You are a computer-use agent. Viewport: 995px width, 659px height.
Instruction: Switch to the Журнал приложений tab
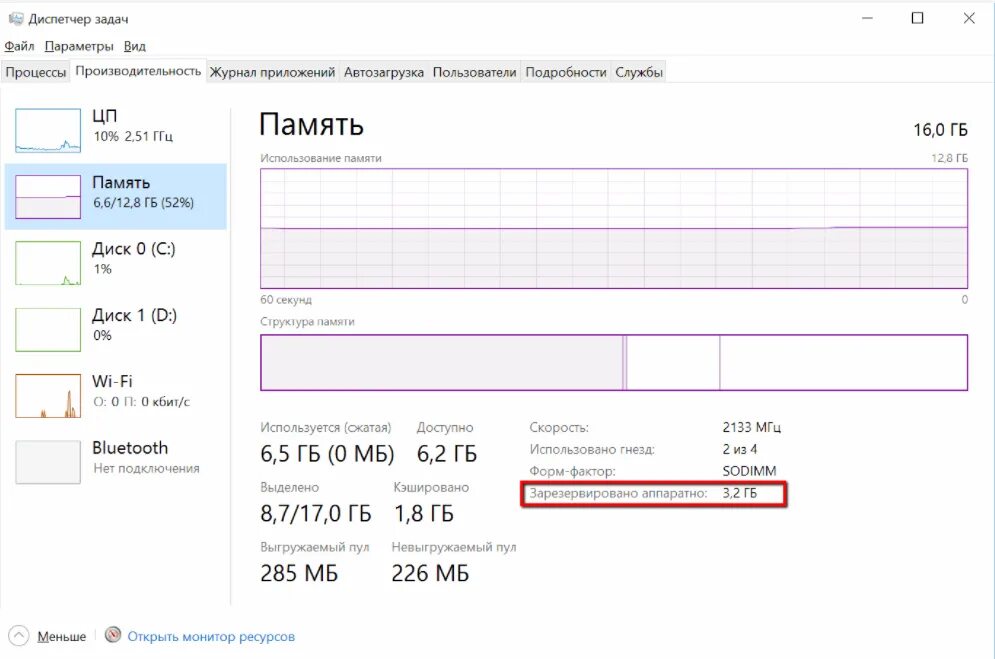point(272,72)
